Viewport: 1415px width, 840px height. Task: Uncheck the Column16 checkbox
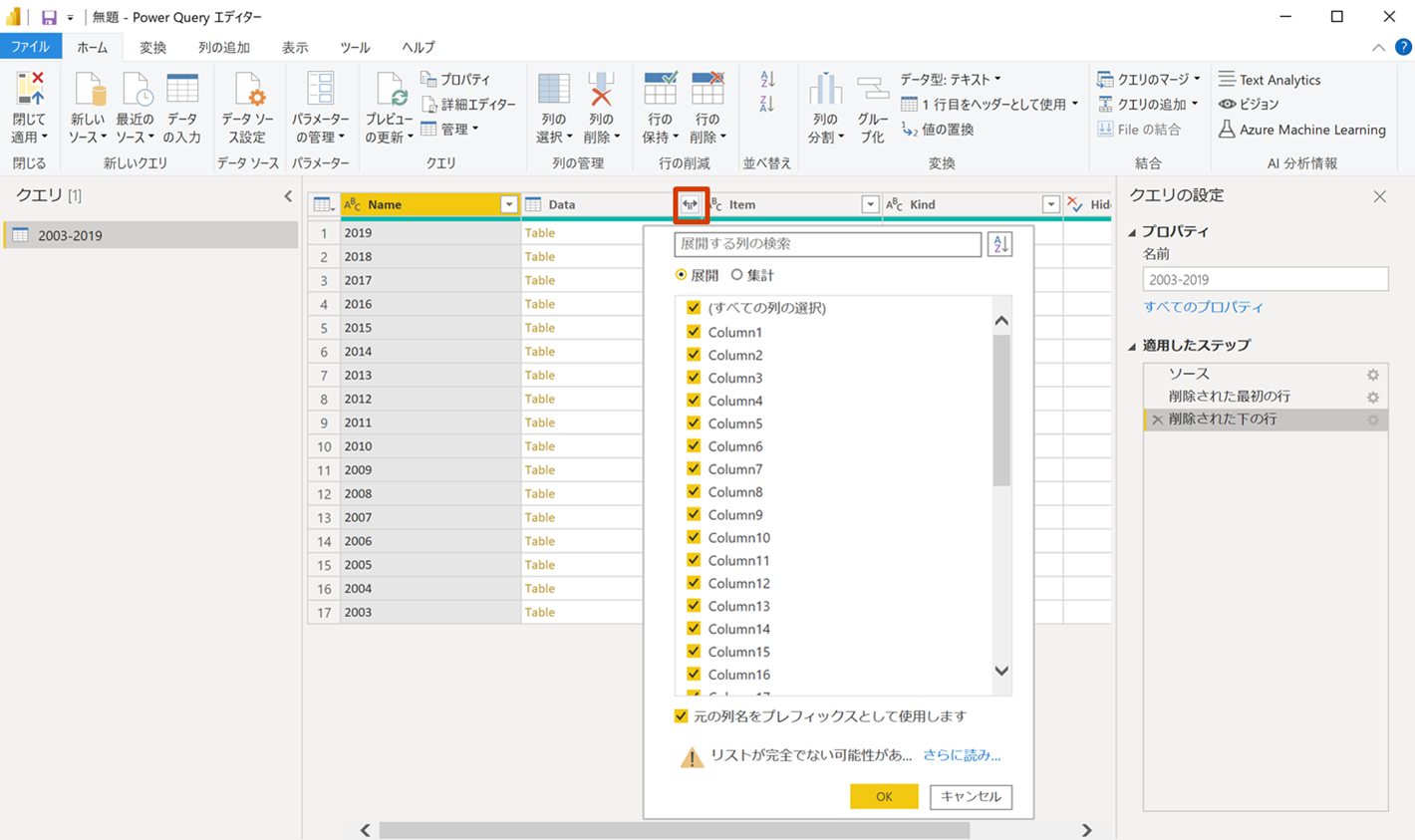(694, 675)
